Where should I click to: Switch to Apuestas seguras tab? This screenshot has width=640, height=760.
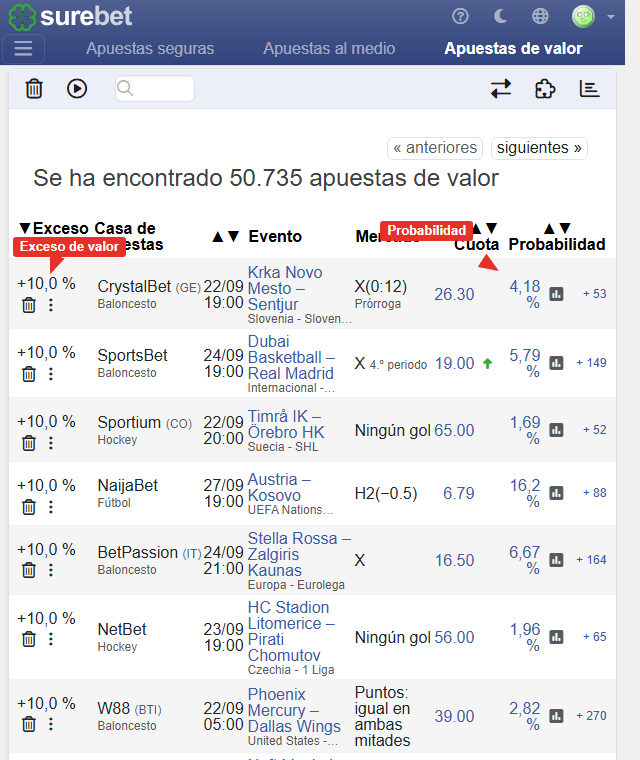tap(150, 48)
